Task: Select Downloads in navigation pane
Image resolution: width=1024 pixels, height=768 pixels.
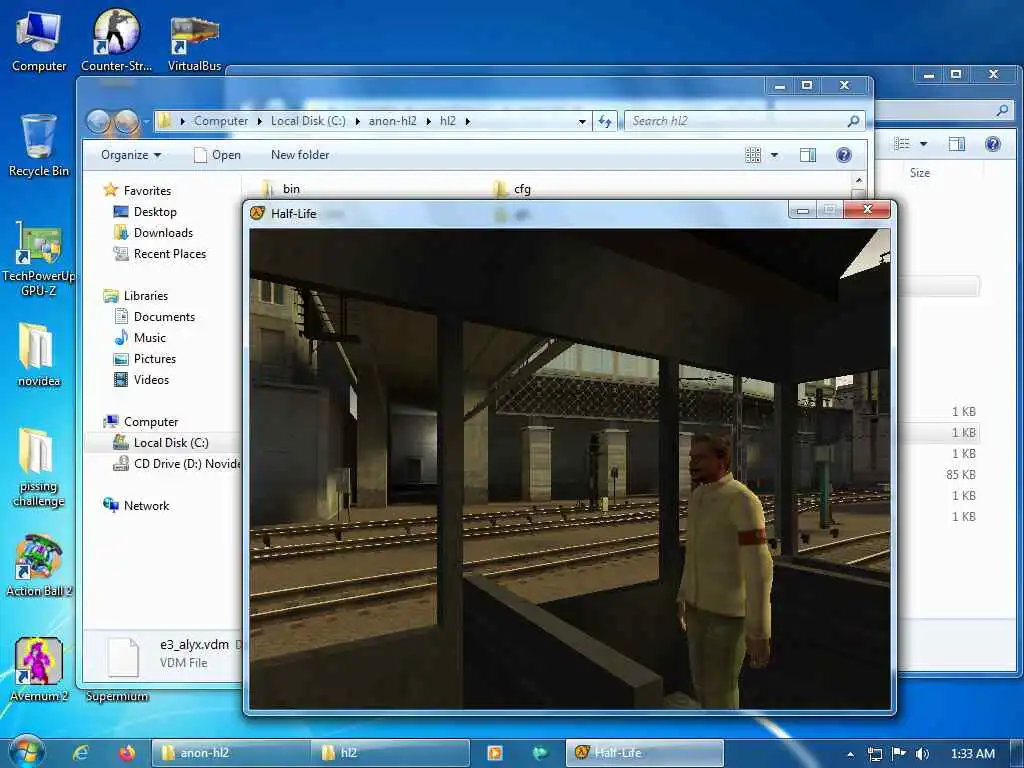Action: 153,232
